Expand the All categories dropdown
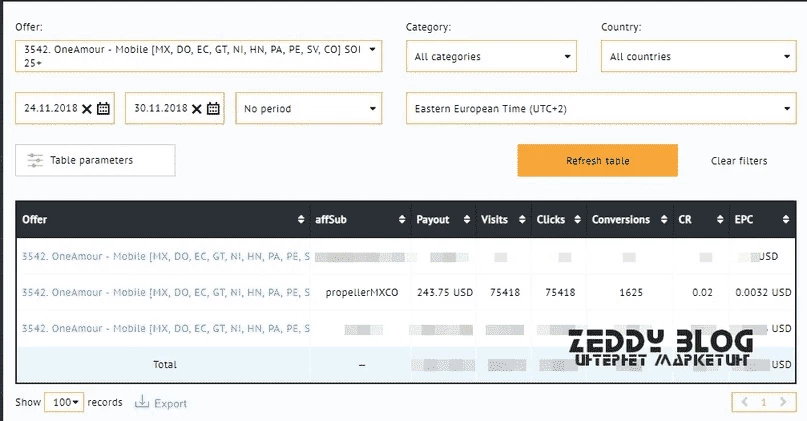This screenshot has height=421, width=807. click(492, 56)
